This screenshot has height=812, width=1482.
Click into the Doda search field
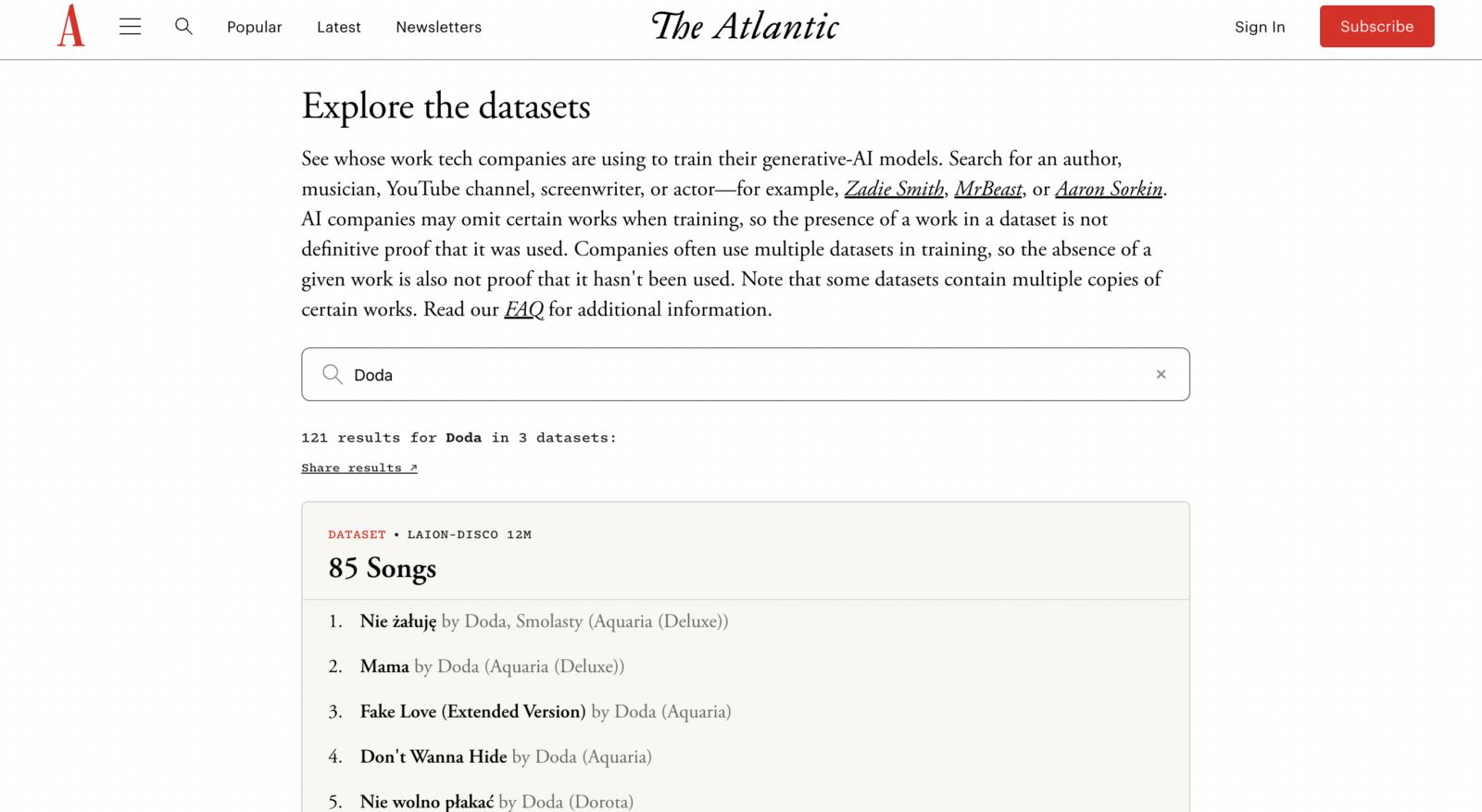point(746,374)
